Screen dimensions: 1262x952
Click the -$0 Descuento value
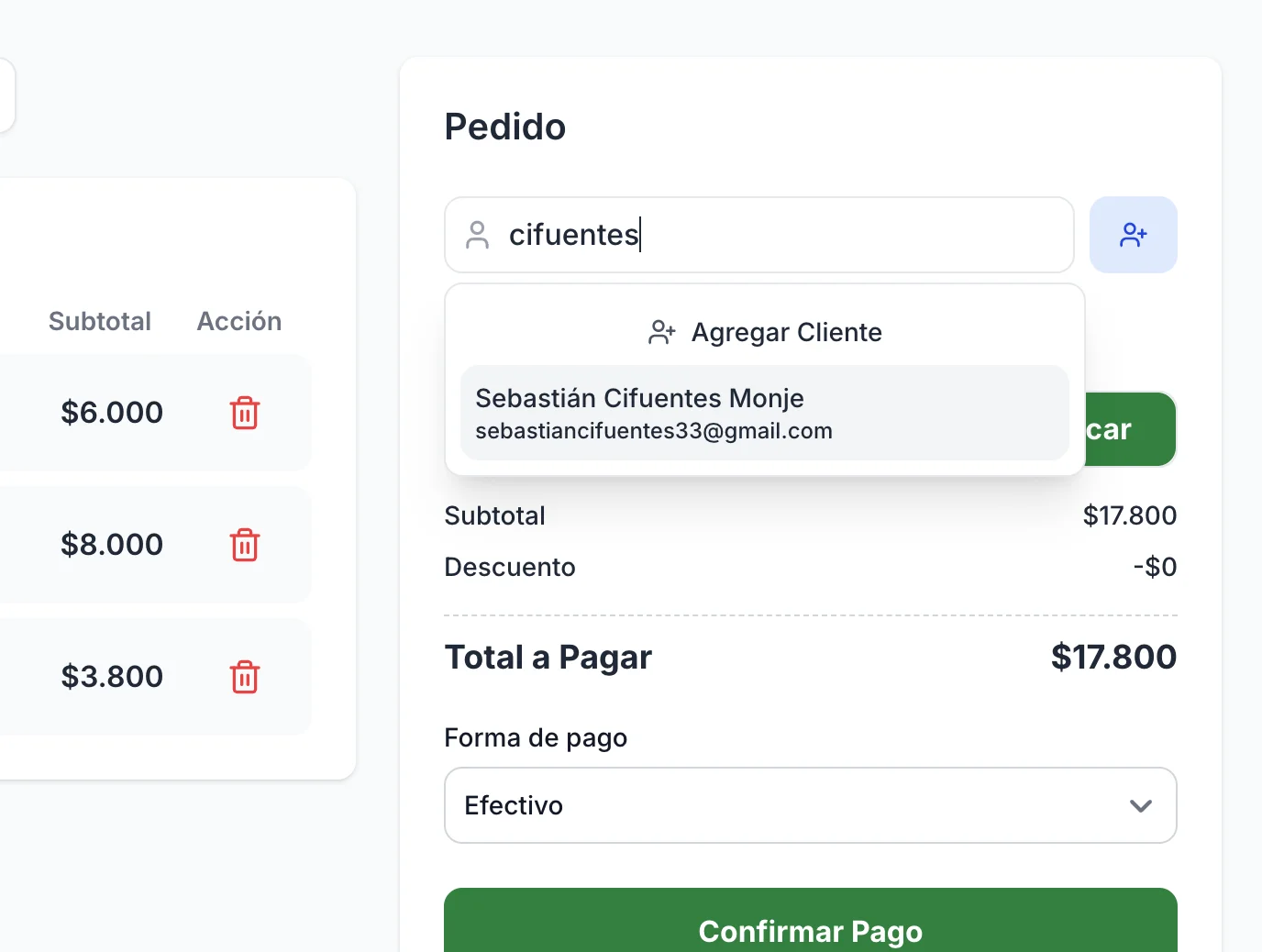(x=1155, y=567)
